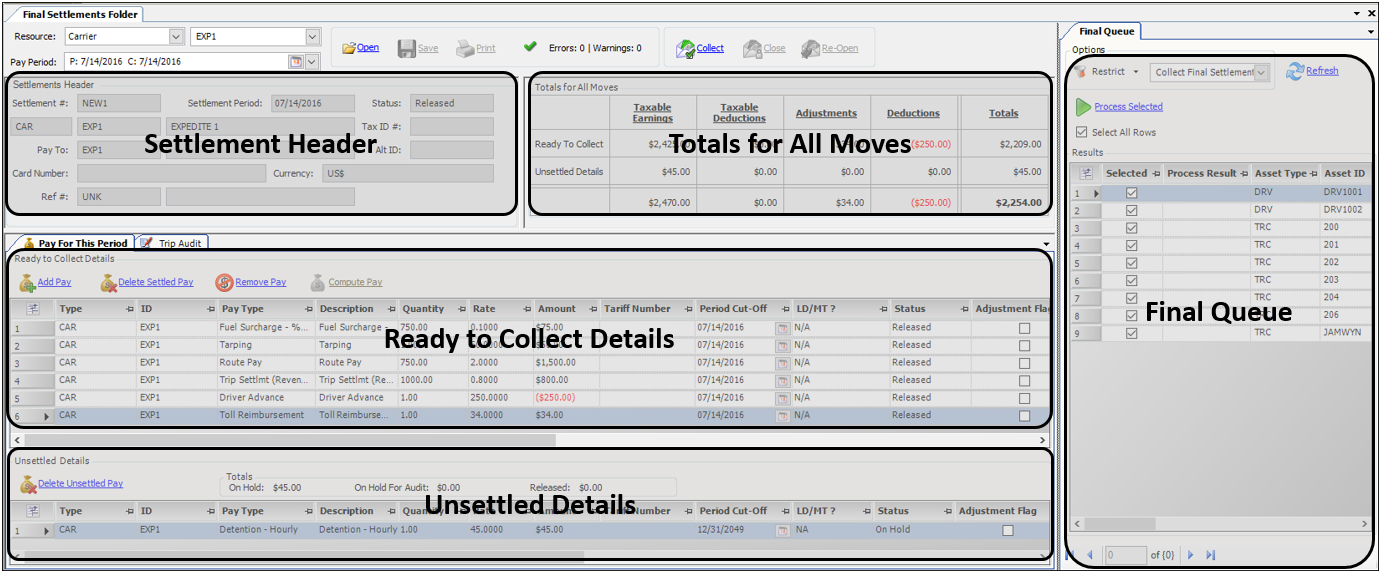Click the Restrict filter icon
This screenshot has height=572, width=1381.
point(1082,72)
